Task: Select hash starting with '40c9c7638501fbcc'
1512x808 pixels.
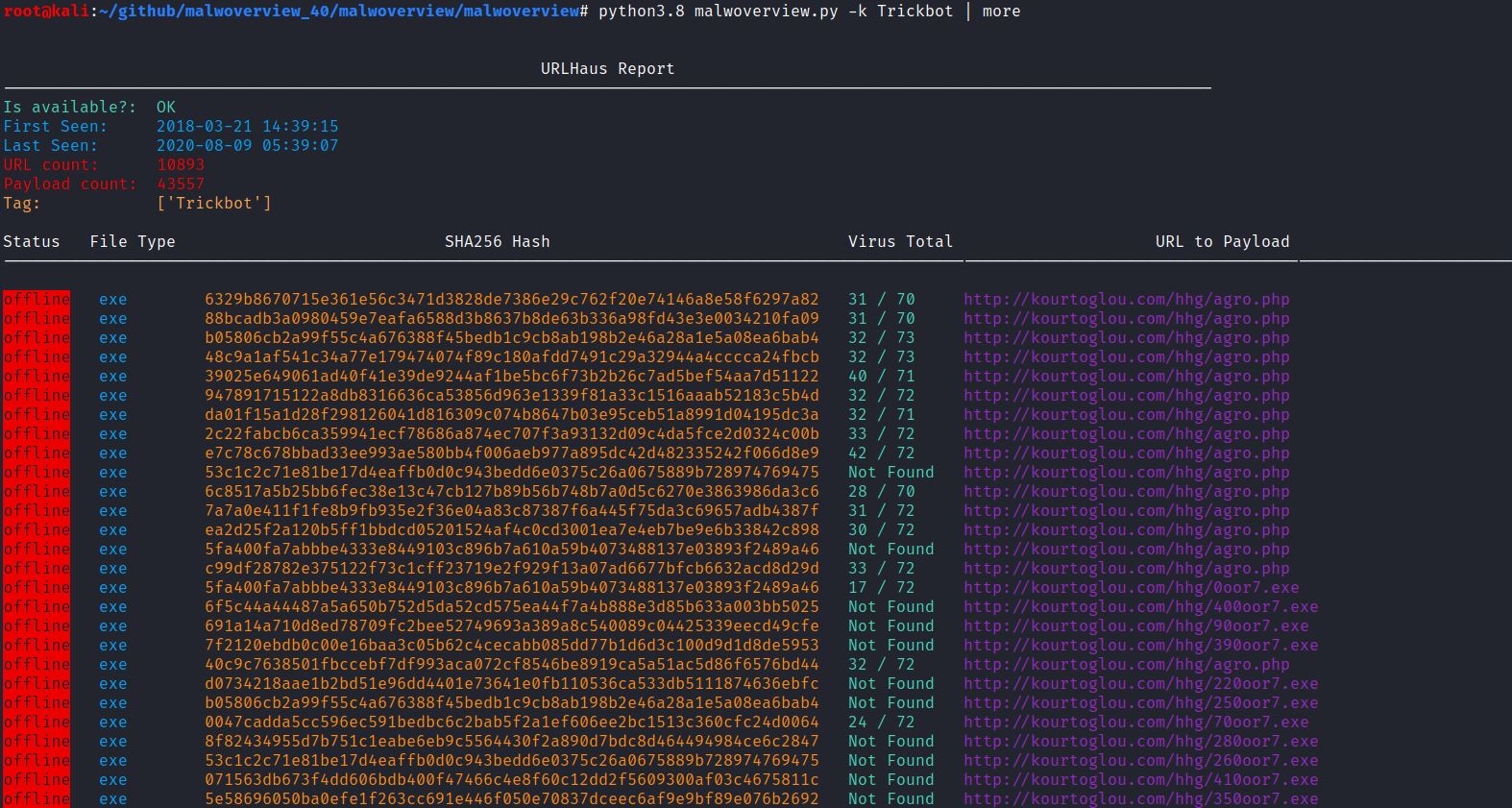Action: [511, 665]
